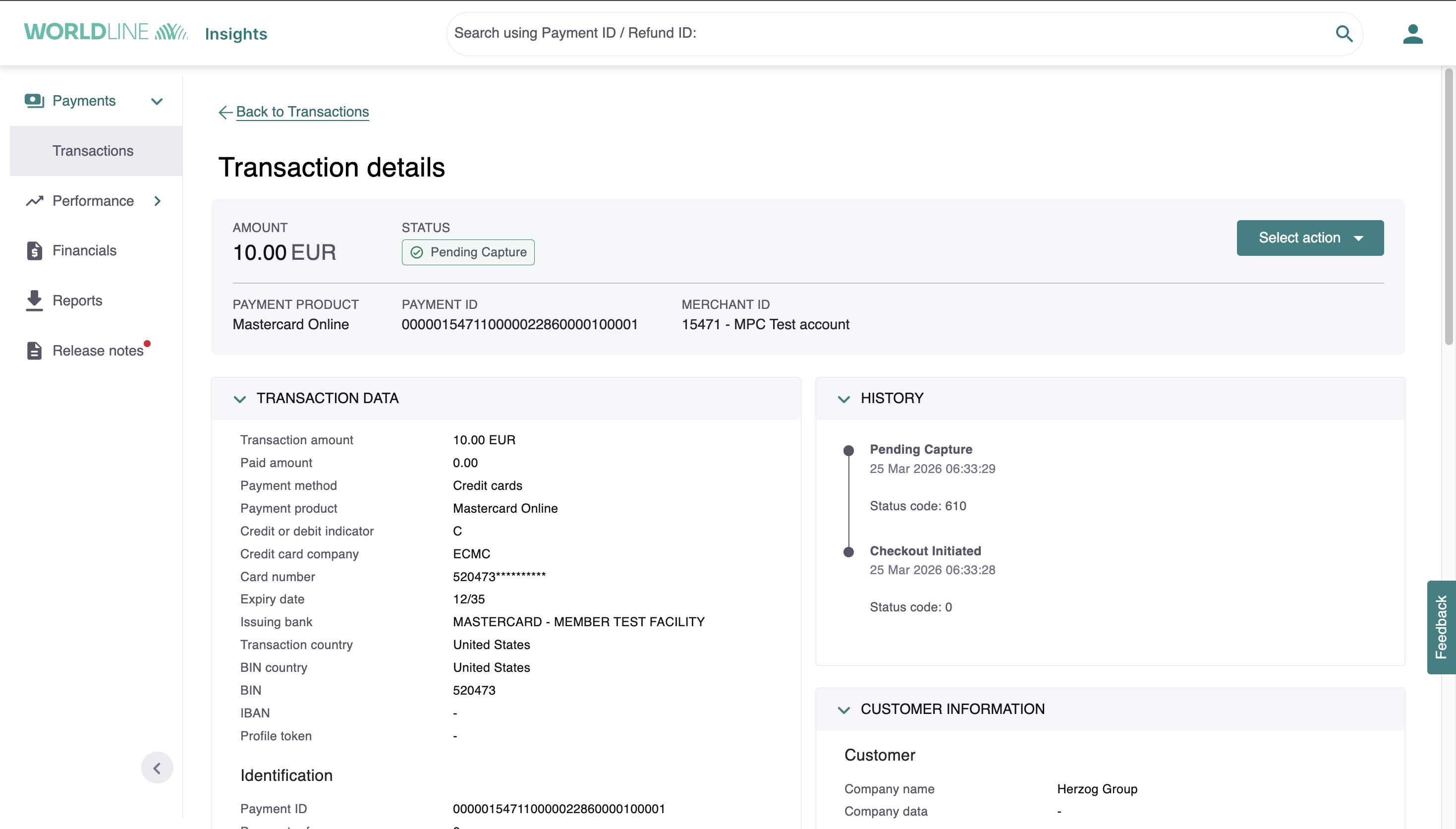Go to Reports section
1456x829 pixels.
coord(77,300)
